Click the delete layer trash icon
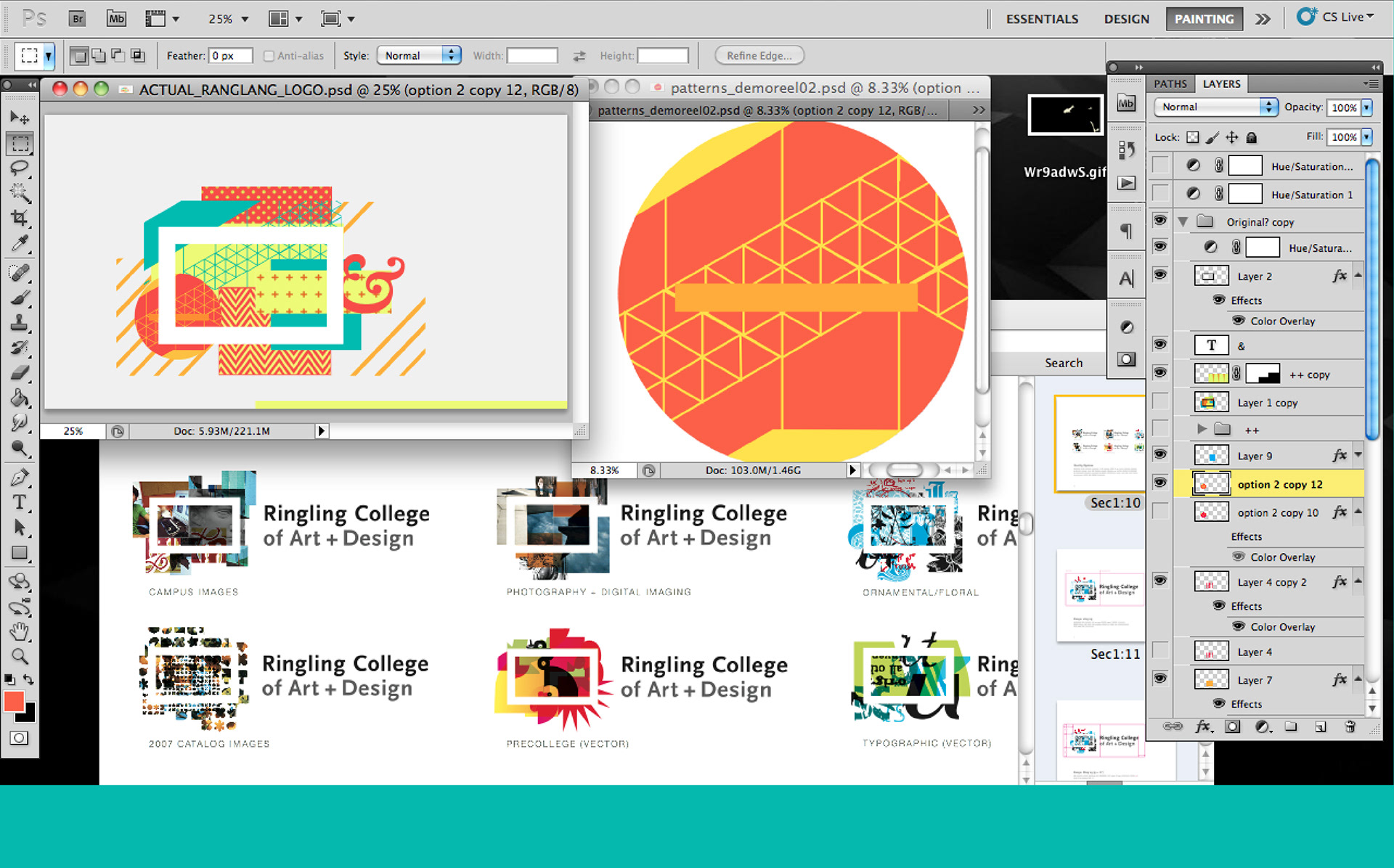1394x868 pixels. [x=1350, y=726]
